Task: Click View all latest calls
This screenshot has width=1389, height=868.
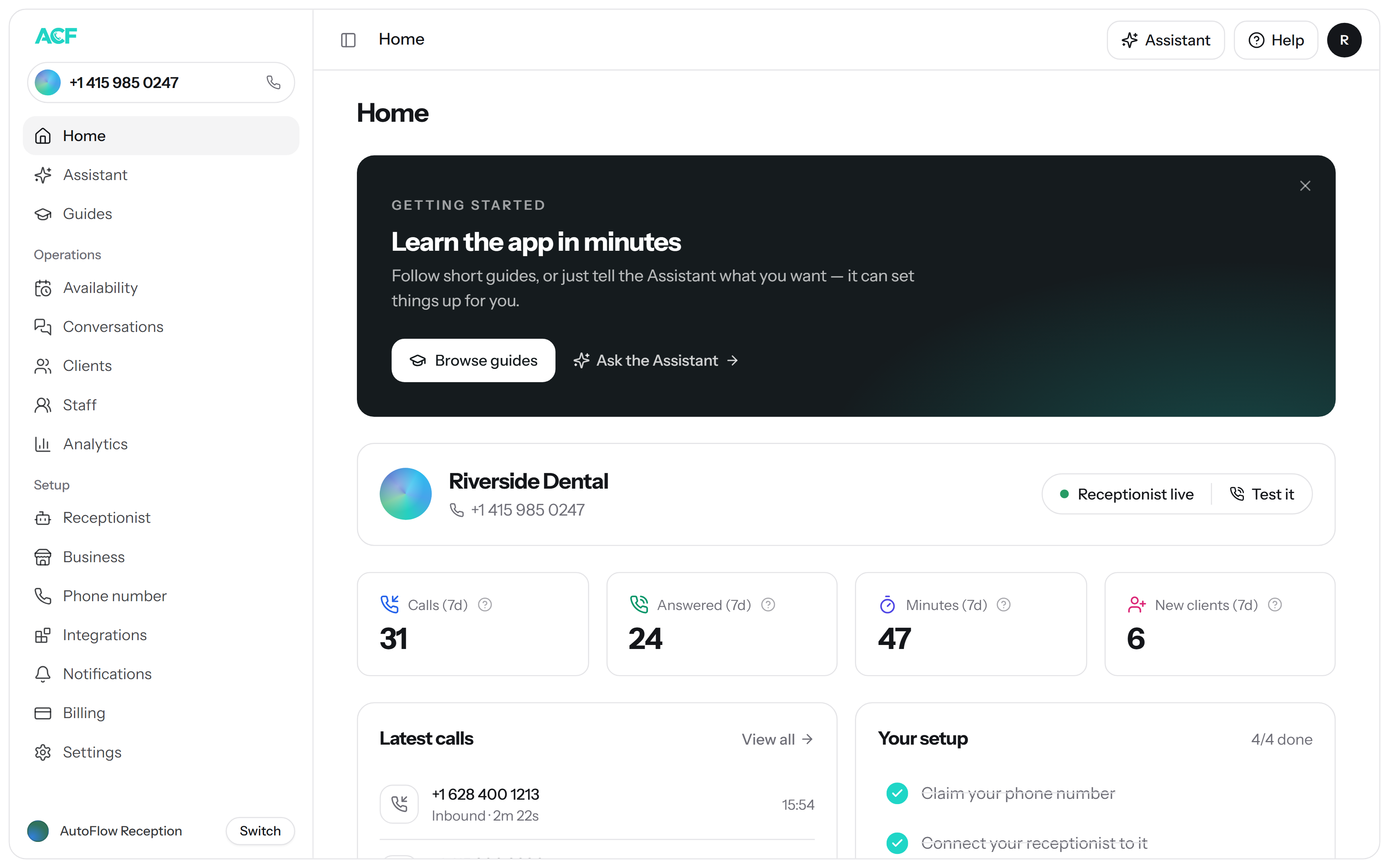Action: (x=777, y=739)
